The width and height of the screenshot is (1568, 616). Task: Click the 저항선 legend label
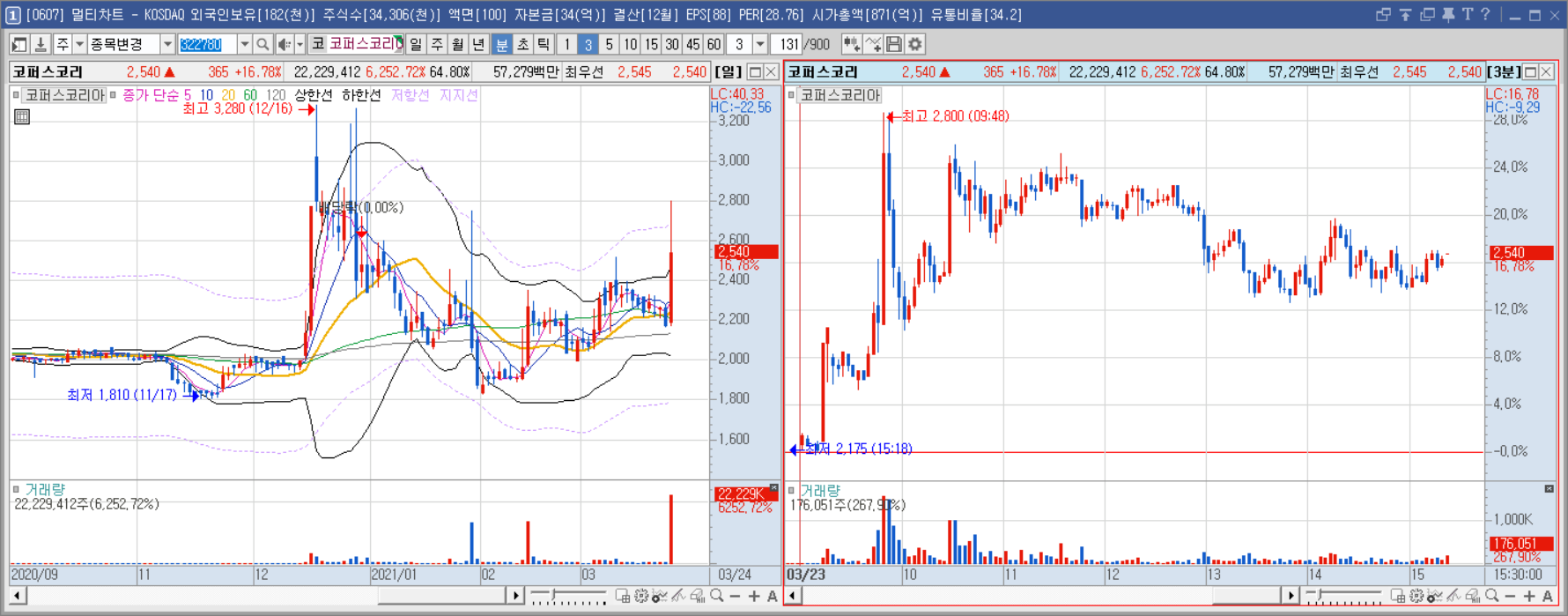[x=410, y=95]
